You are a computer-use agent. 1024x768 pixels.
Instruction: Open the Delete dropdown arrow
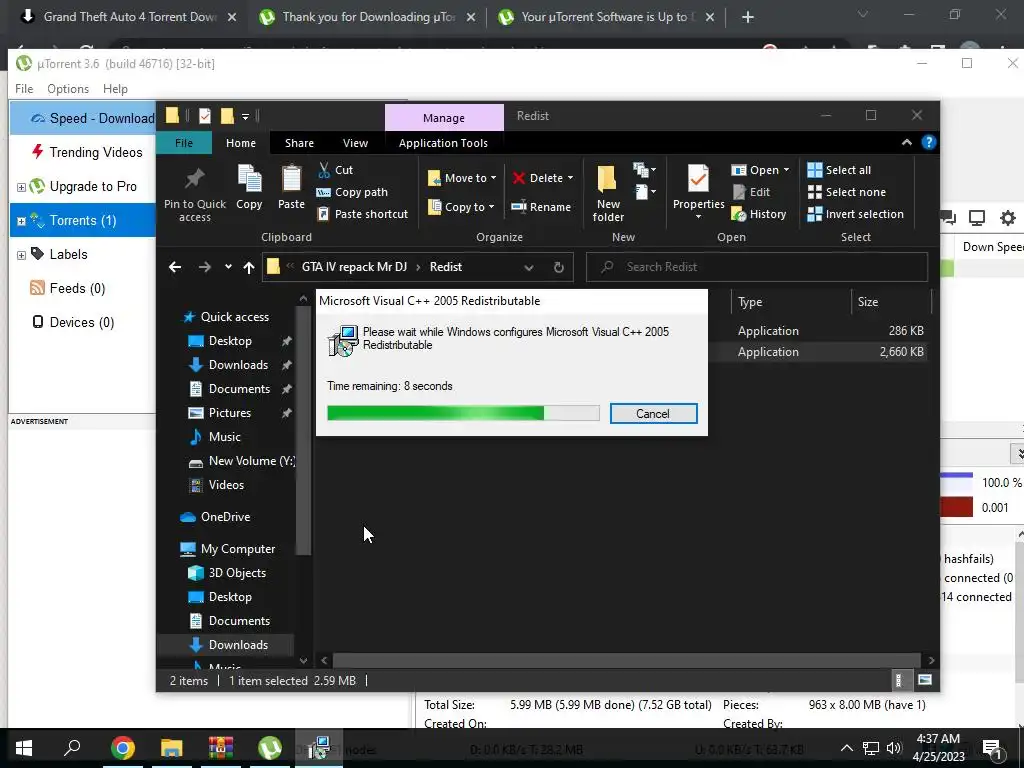[570, 178]
